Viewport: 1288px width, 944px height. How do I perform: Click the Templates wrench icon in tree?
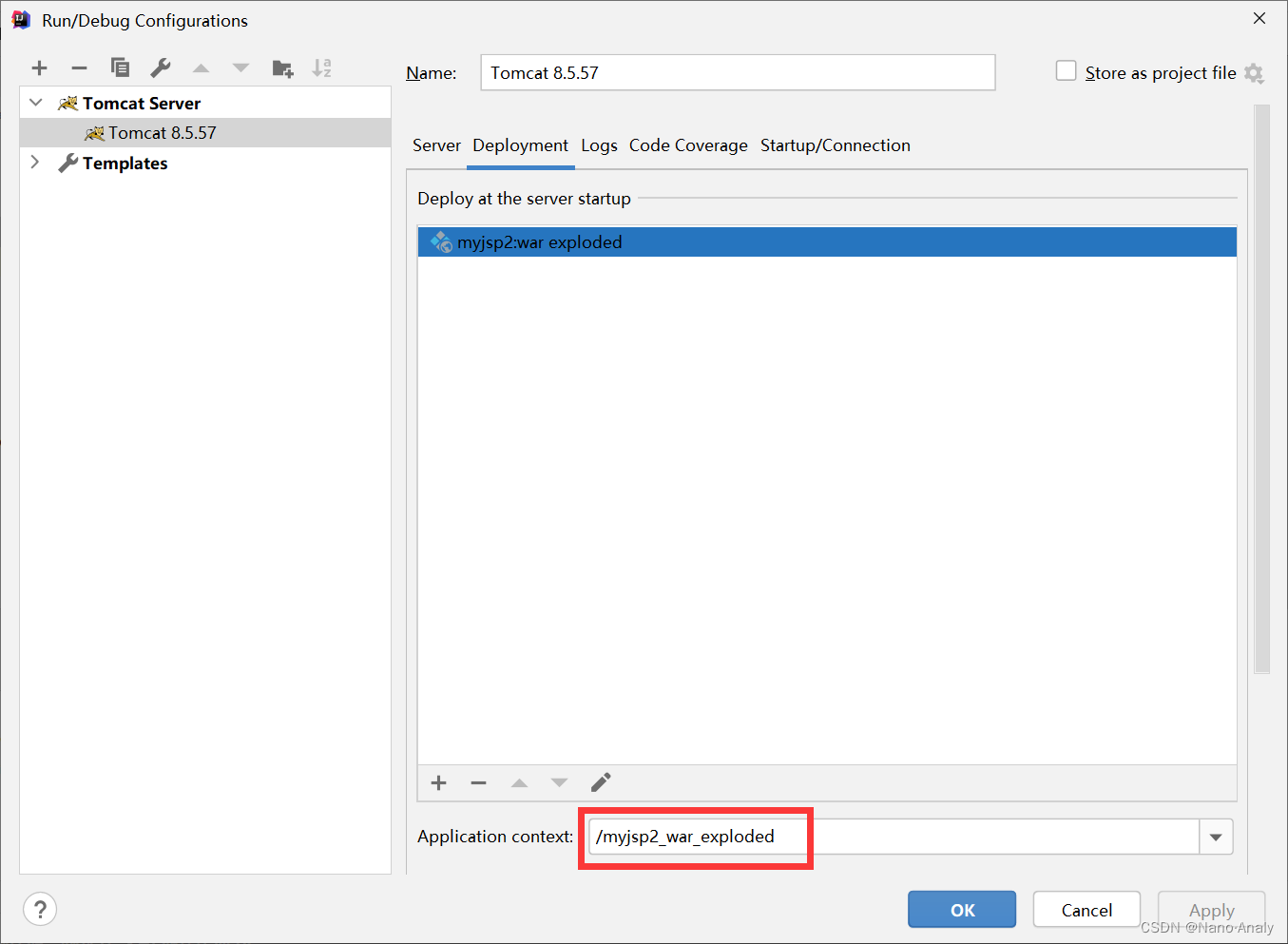(67, 163)
